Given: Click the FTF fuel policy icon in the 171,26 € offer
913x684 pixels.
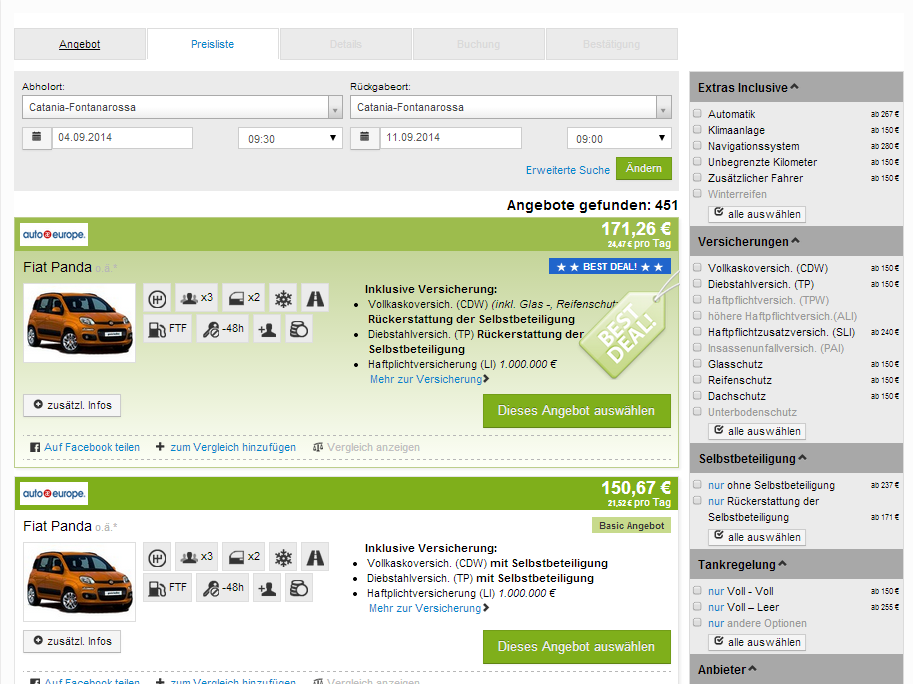Looking at the screenshot, I should click(x=168, y=329).
